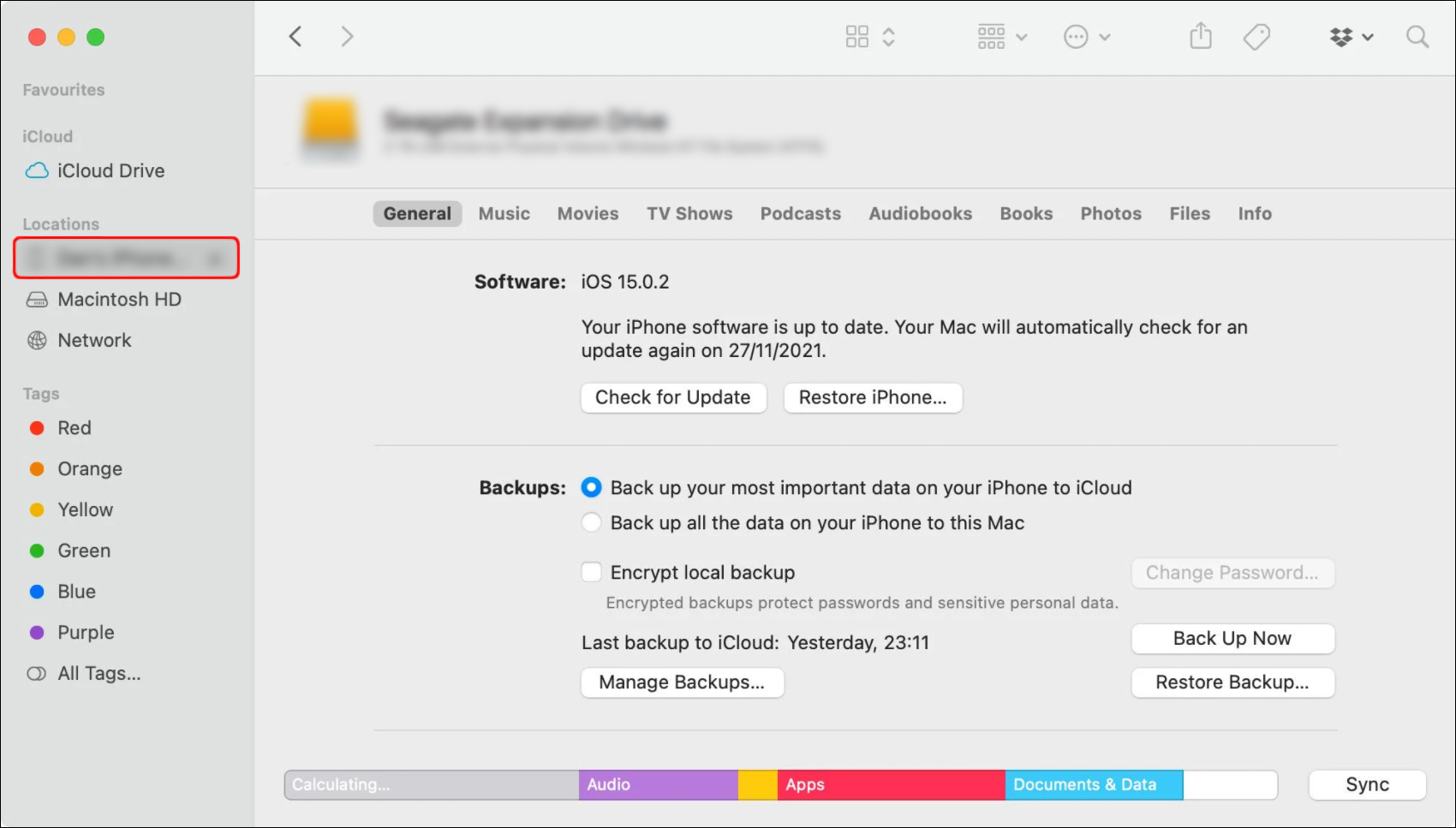
Task: Switch to the Photos tab
Action: point(1110,214)
